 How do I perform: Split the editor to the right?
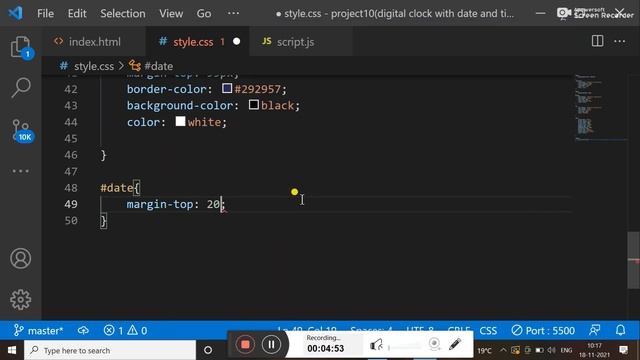pos(597,41)
